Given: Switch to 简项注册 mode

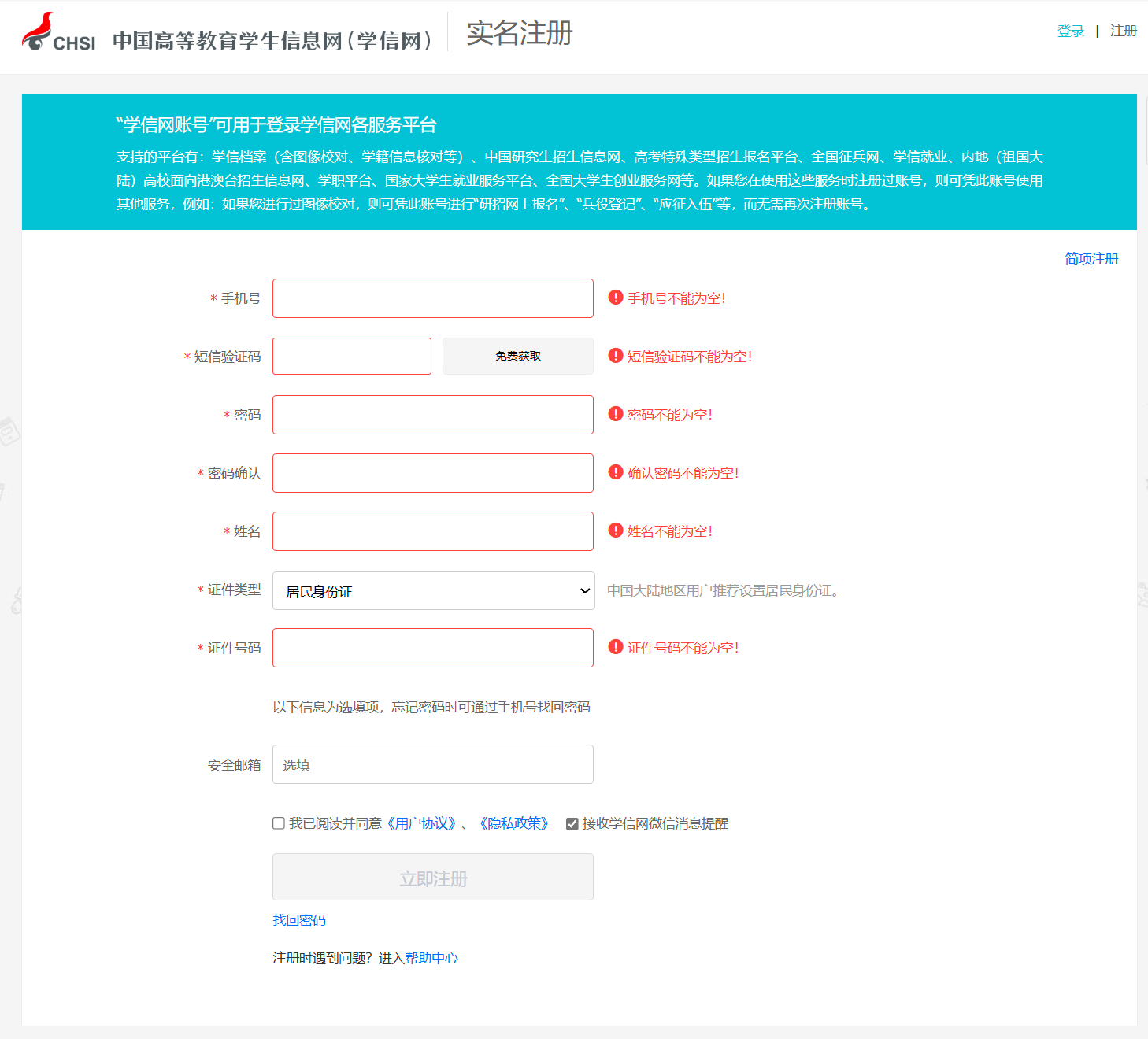Looking at the screenshot, I should pyautogui.click(x=1091, y=259).
